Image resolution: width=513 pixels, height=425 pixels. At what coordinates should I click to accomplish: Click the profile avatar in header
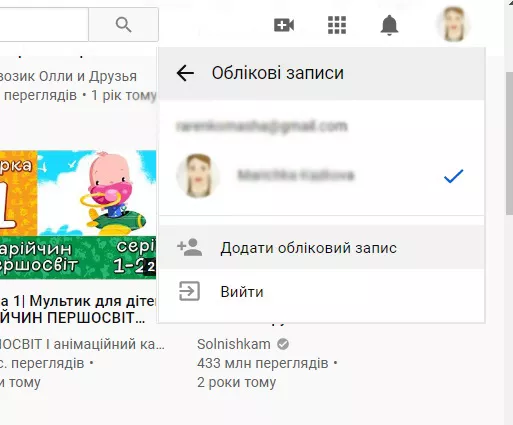453,24
